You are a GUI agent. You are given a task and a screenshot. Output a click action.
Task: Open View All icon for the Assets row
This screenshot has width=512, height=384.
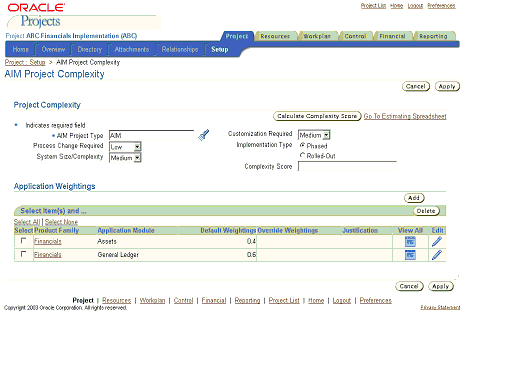410,241
